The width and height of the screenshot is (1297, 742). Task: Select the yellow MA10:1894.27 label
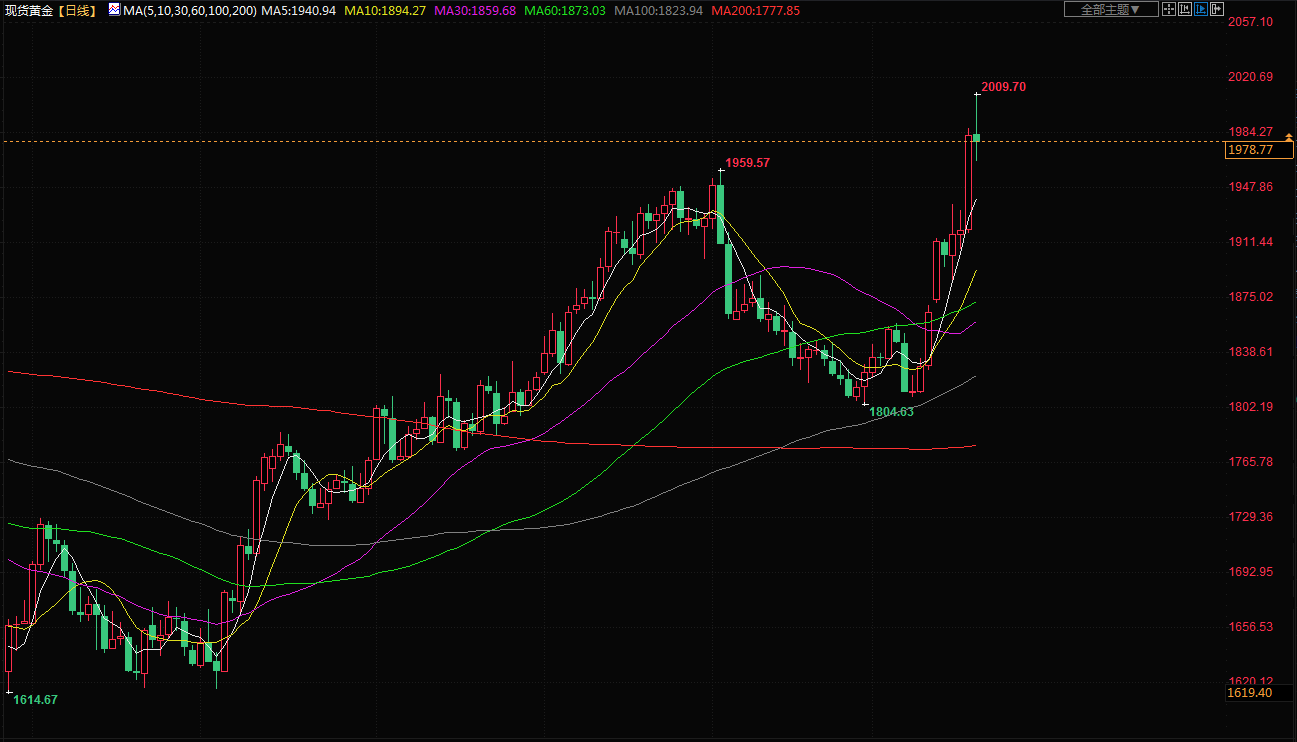pyautogui.click(x=386, y=10)
